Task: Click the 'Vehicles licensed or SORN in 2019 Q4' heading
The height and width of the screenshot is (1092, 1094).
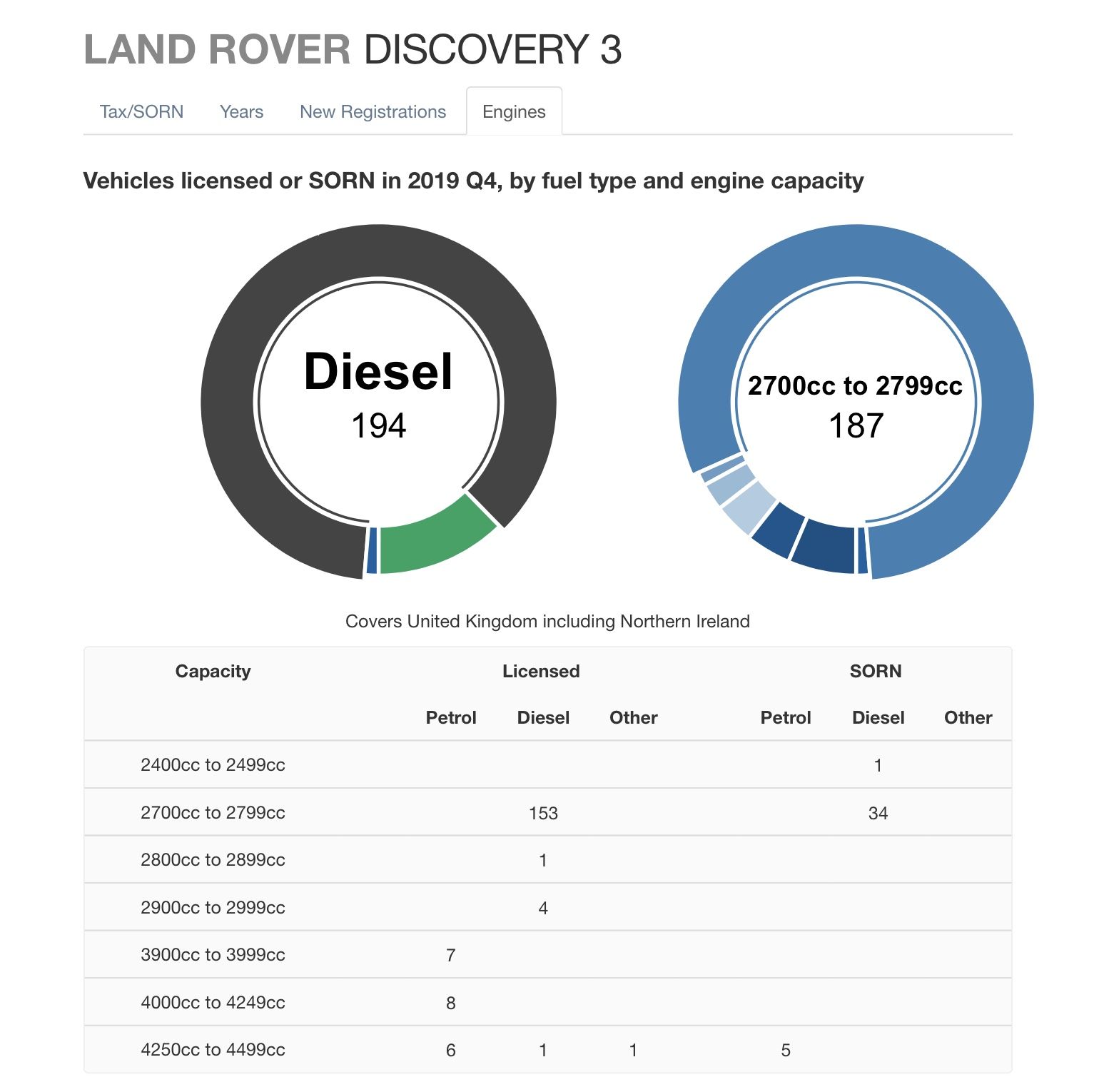Action: tap(473, 181)
